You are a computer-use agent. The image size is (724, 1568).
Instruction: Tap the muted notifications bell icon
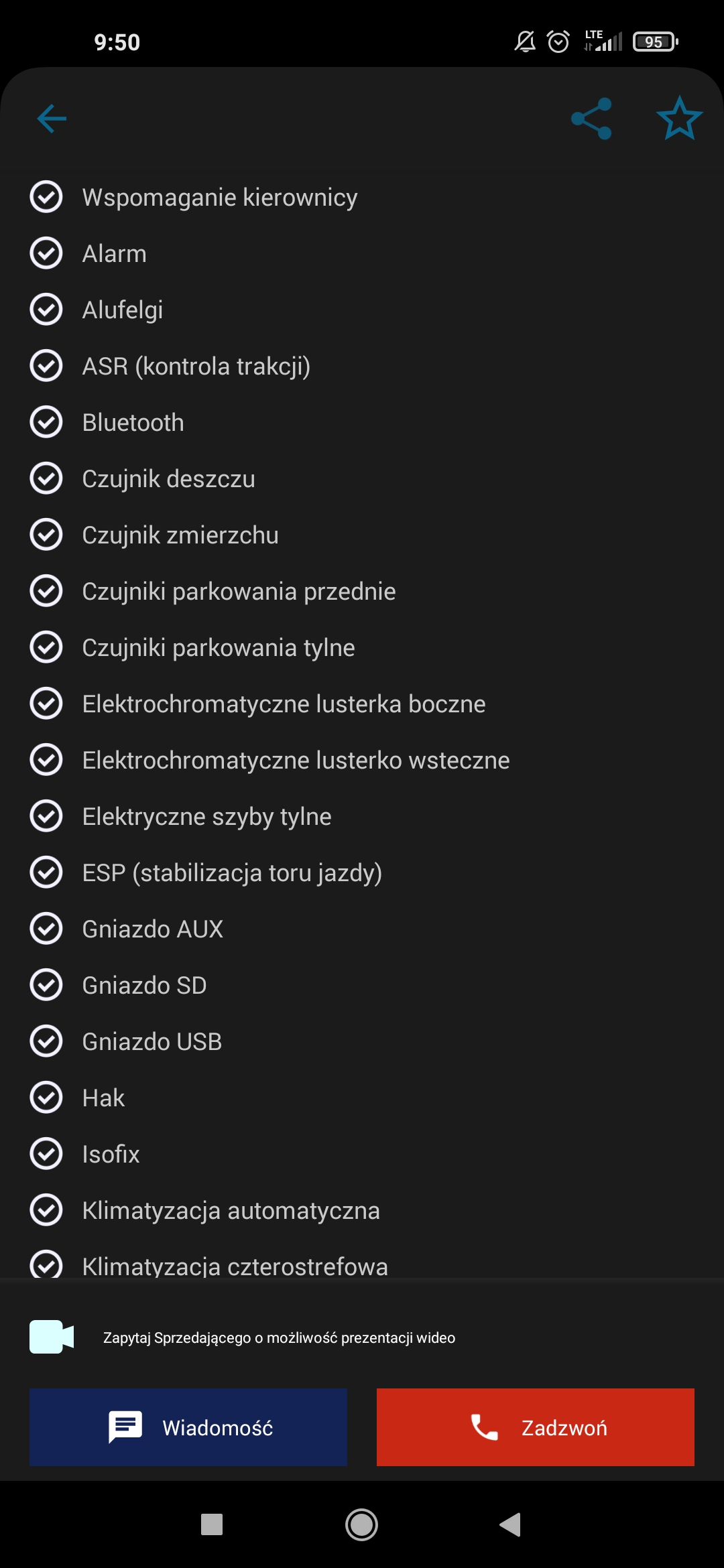pos(525,42)
